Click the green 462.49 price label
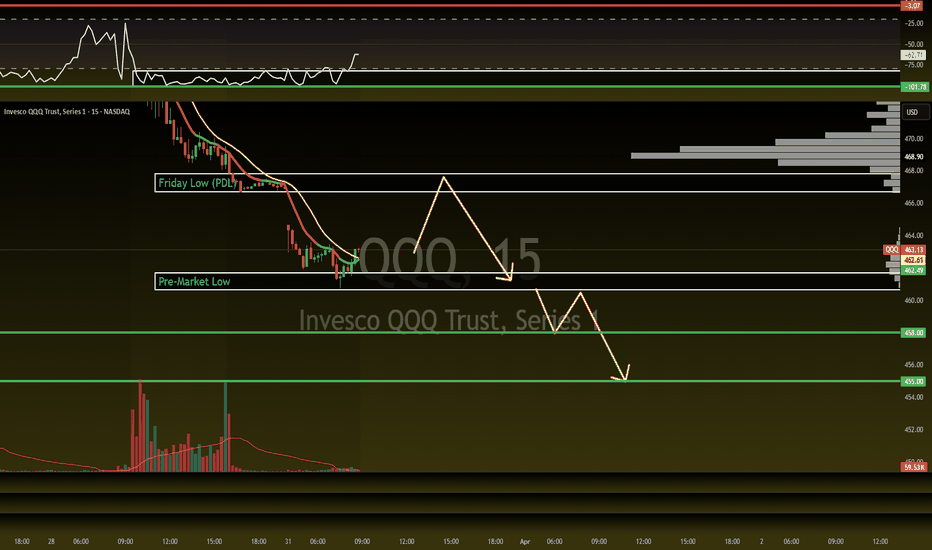 (914, 270)
